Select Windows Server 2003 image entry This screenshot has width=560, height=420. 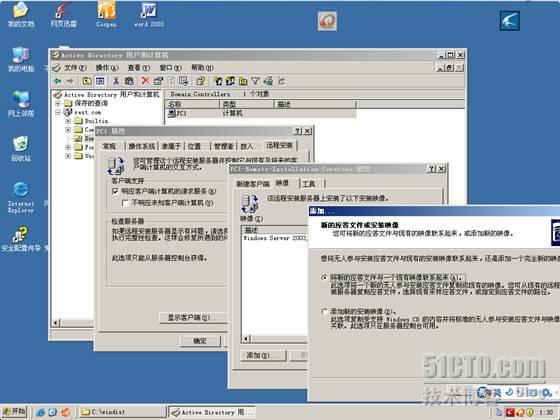point(275,238)
